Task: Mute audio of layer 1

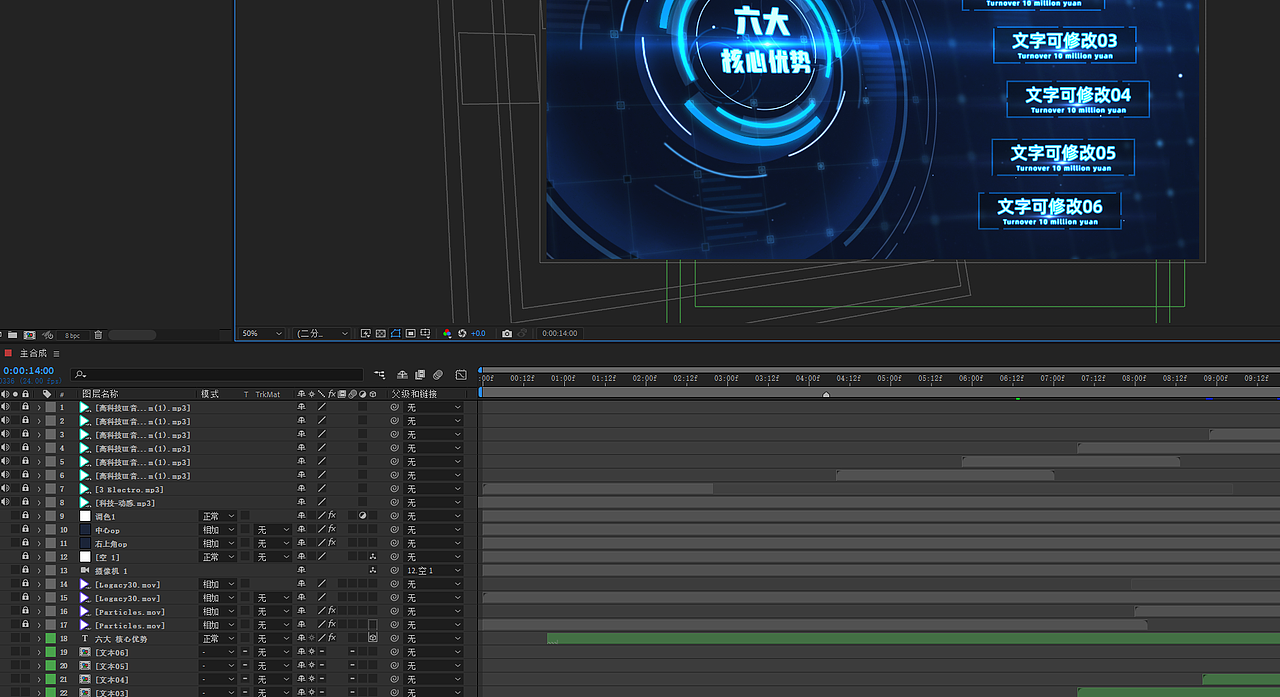Action: [5, 408]
